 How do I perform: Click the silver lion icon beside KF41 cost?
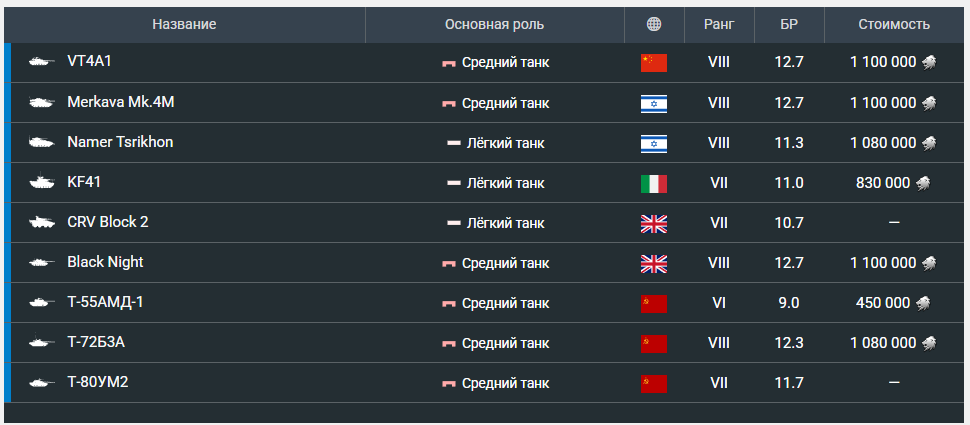pyautogui.click(x=926, y=183)
